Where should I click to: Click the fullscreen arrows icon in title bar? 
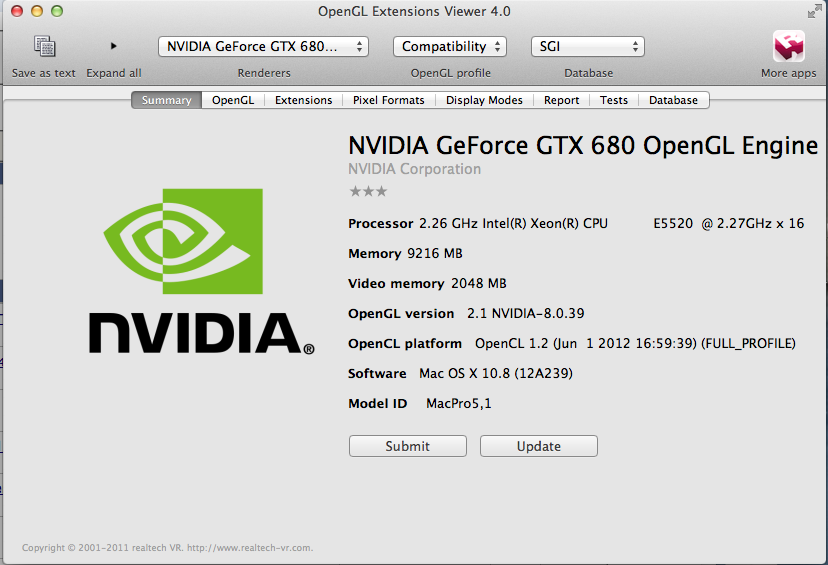click(x=814, y=11)
